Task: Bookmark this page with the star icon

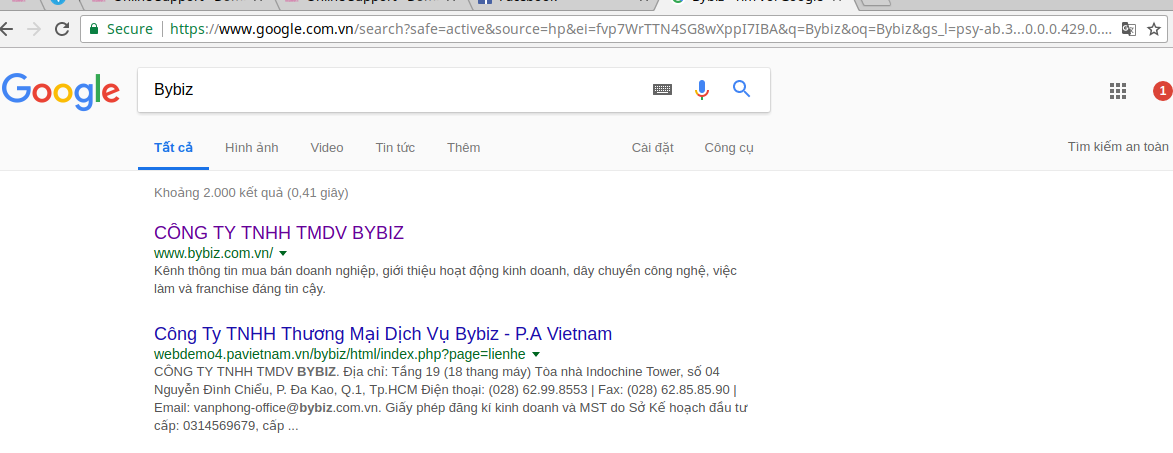Action: click(x=1154, y=29)
